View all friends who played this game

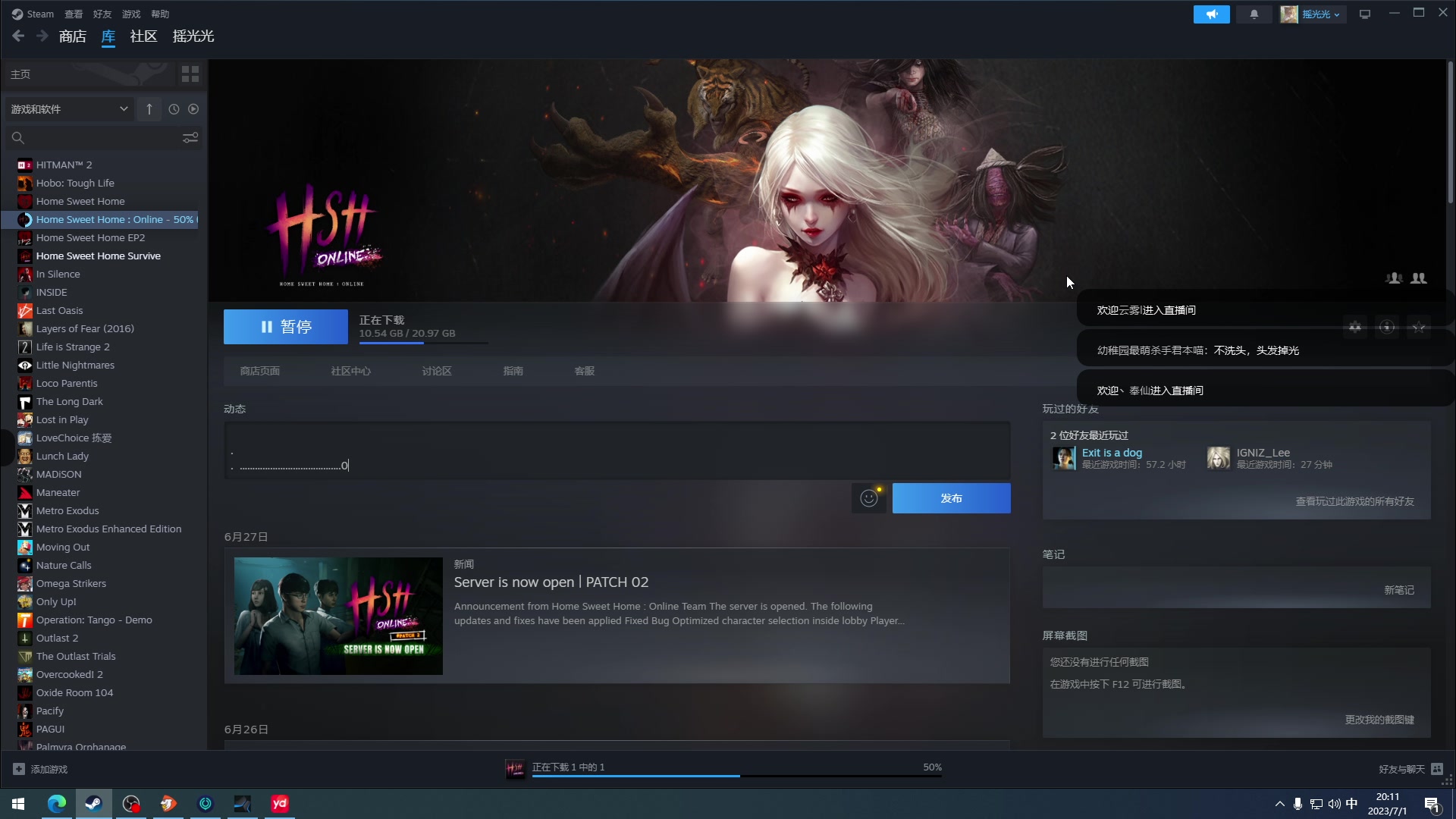point(1355,501)
